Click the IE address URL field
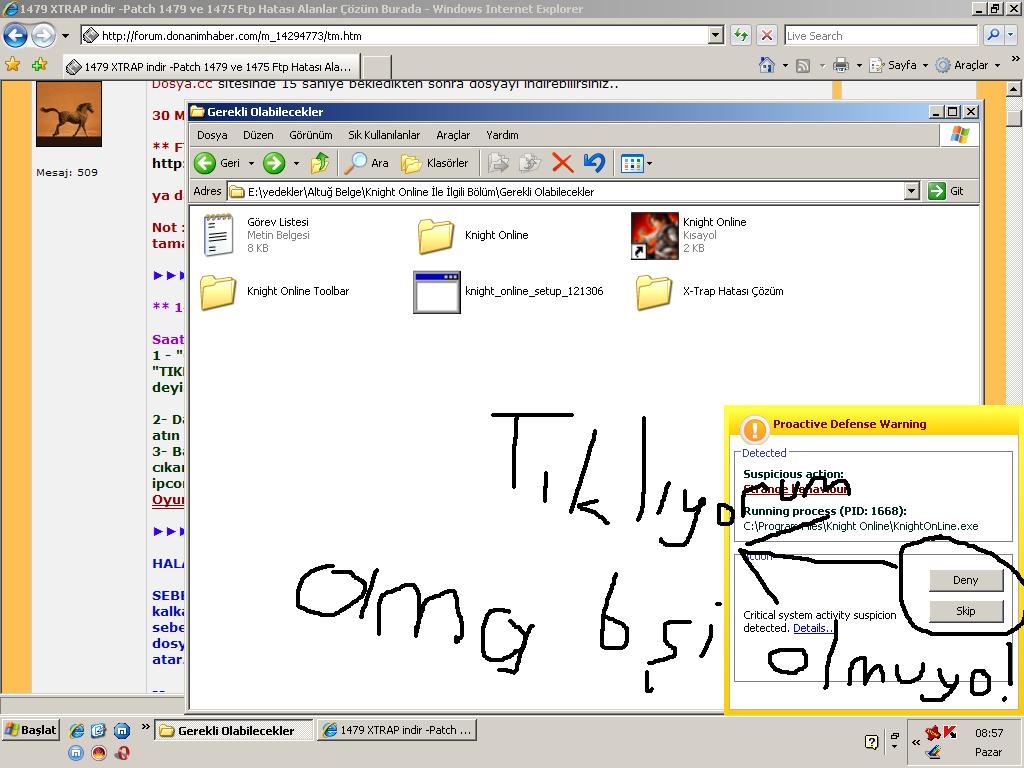Screen dimensions: 1024x768 tap(395, 35)
